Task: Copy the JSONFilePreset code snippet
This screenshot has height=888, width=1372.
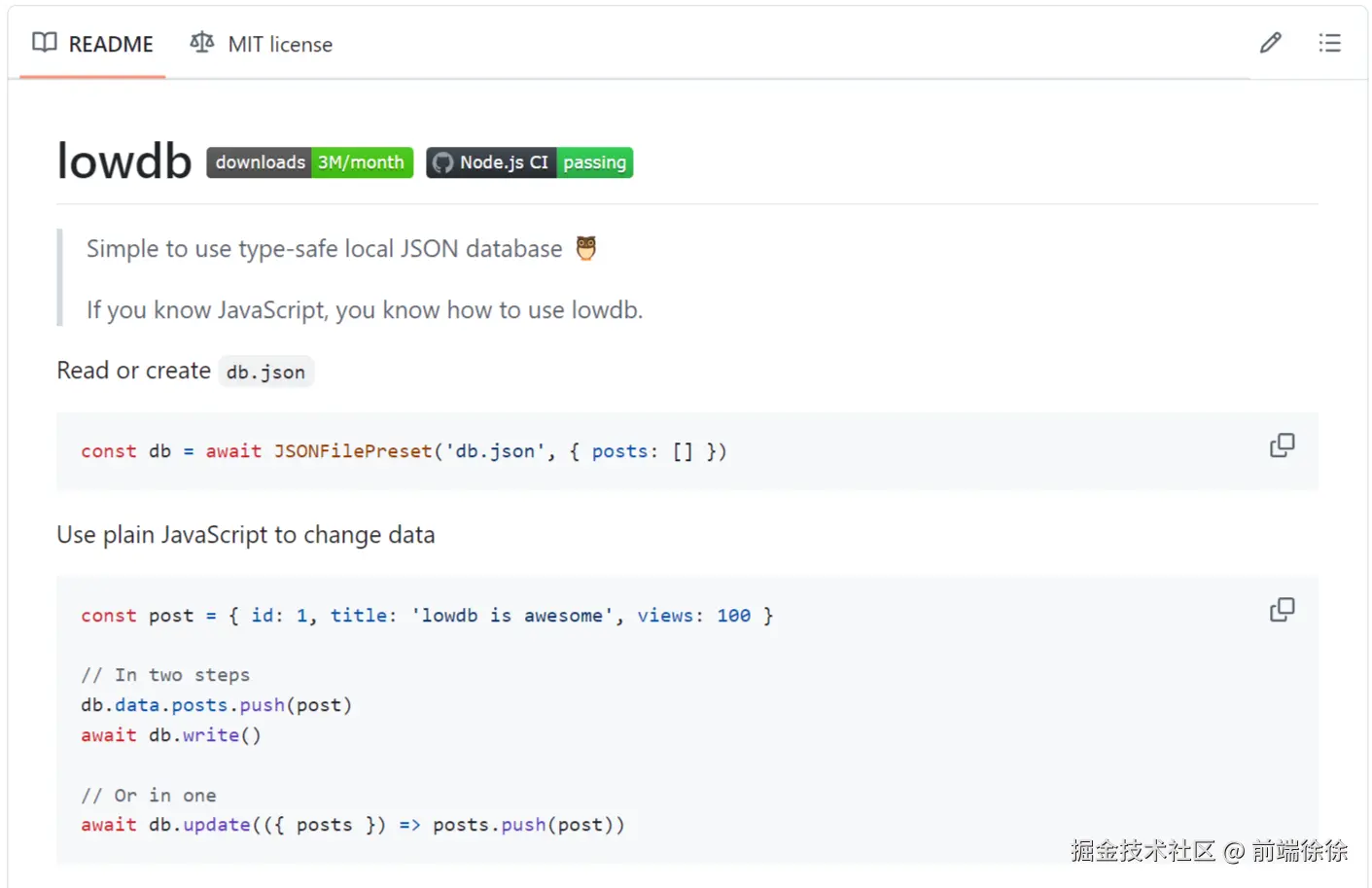Action: (x=1282, y=445)
